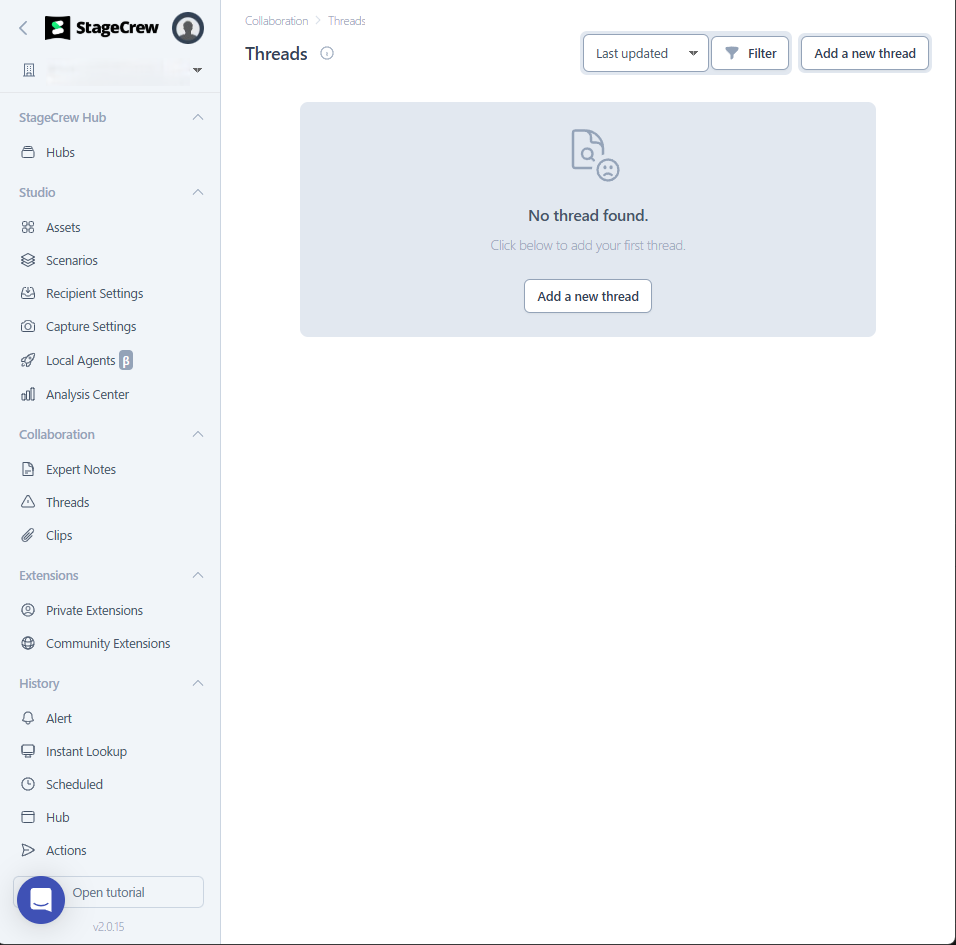Screen dimensions: 956x945
Task: Click the info icon next to Threads
Action: point(327,53)
